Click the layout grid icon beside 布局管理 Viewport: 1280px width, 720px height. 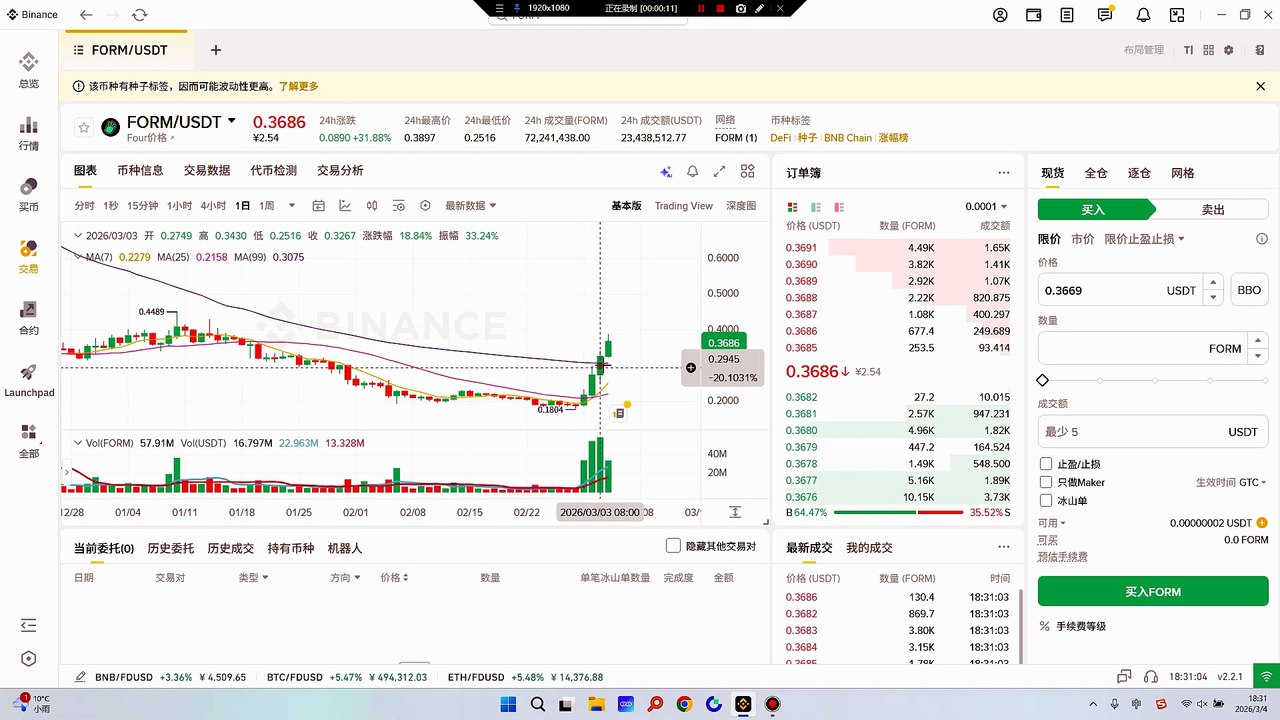click(x=1208, y=50)
